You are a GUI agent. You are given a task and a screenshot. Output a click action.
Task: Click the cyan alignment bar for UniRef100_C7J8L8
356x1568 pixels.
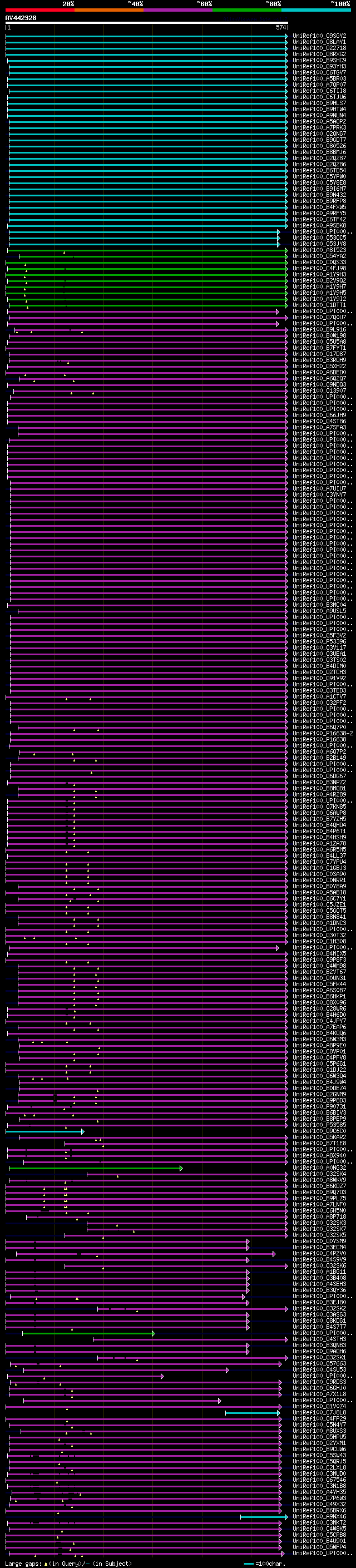pos(253,1413)
